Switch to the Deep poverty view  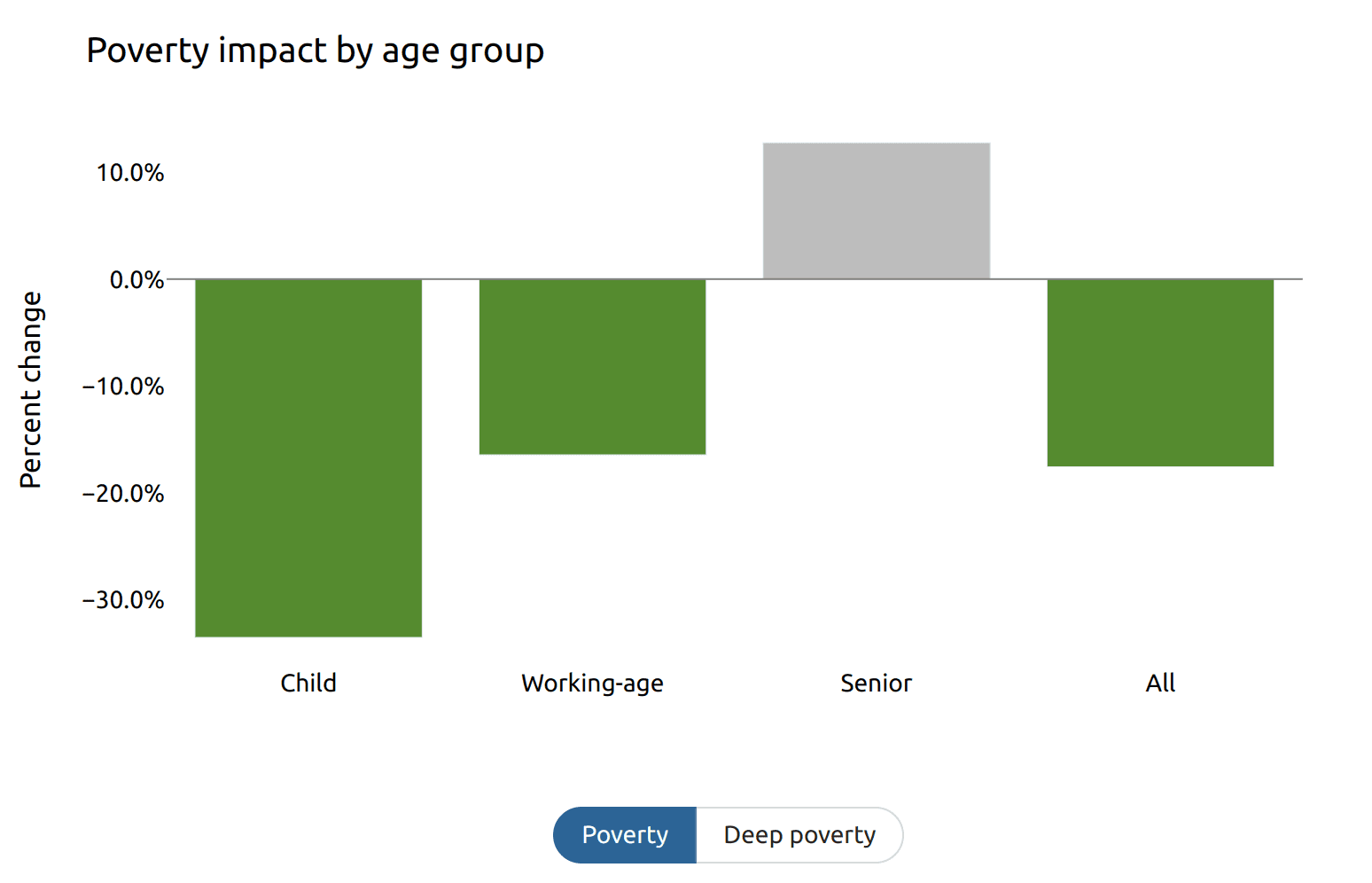tap(799, 835)
